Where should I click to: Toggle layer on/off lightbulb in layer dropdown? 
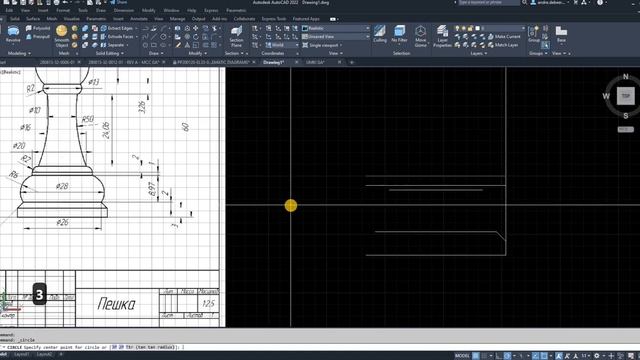pos(457,28)
